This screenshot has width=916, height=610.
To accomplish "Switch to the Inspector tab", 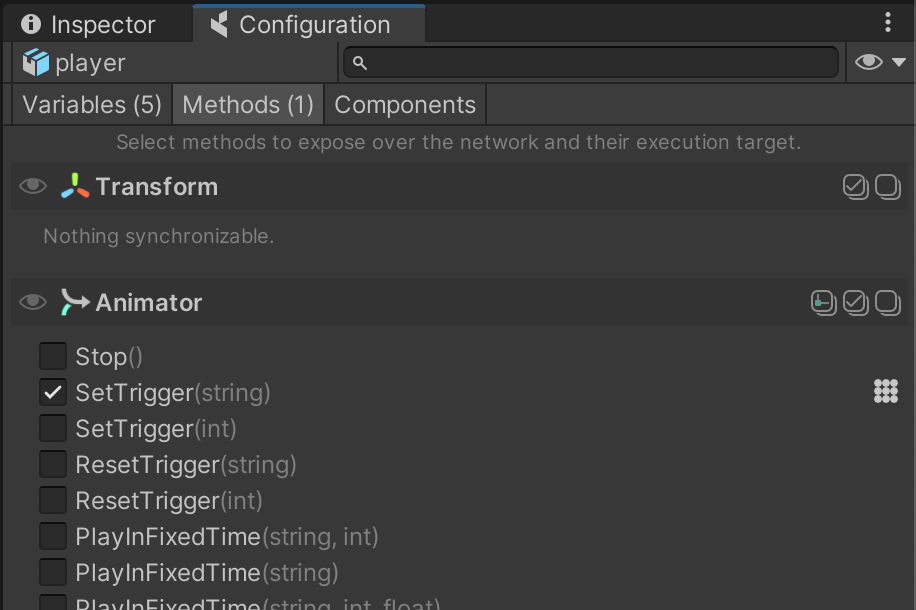I will [89, 25].
